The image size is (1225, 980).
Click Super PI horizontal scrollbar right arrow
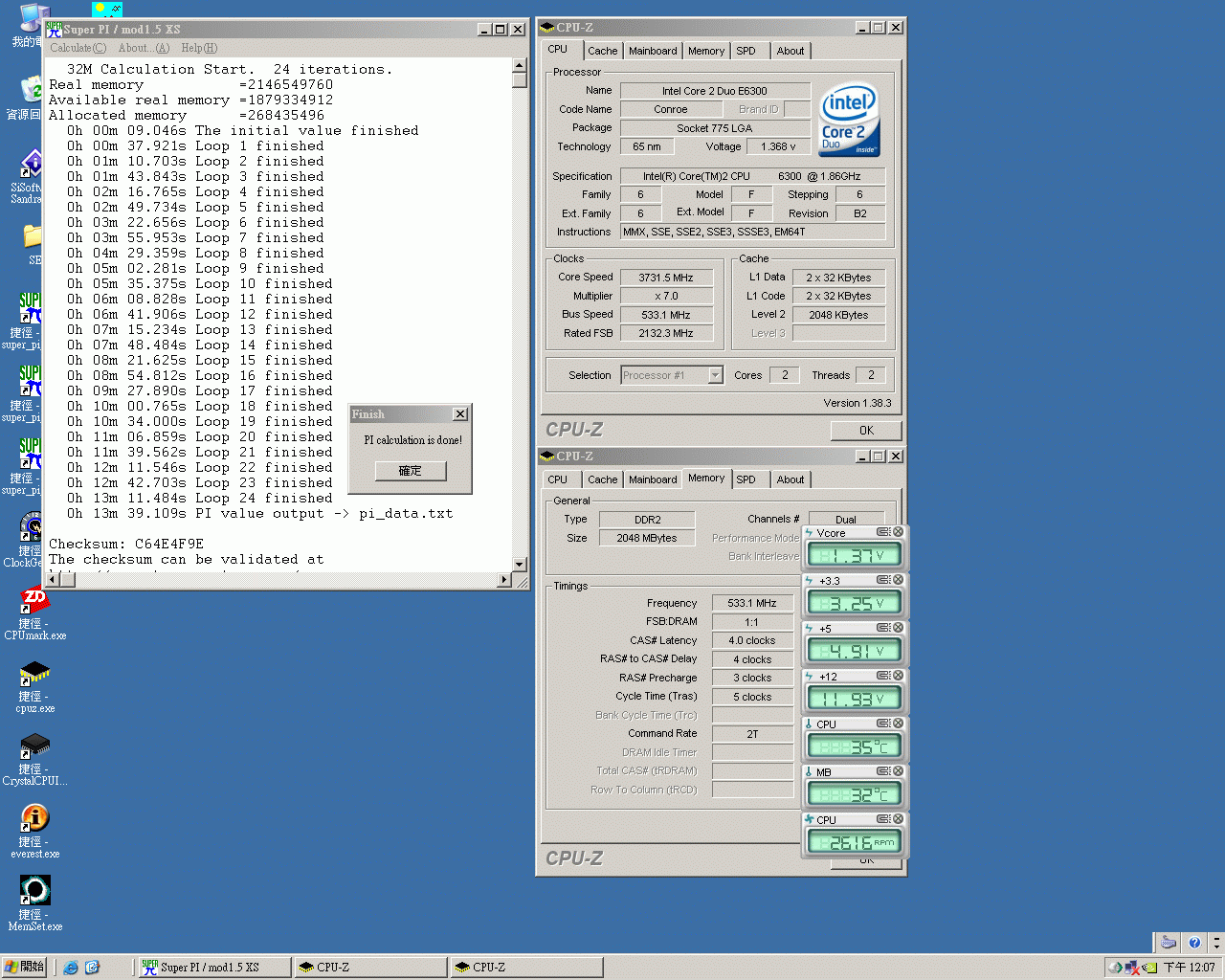click(x=504, y=580)
